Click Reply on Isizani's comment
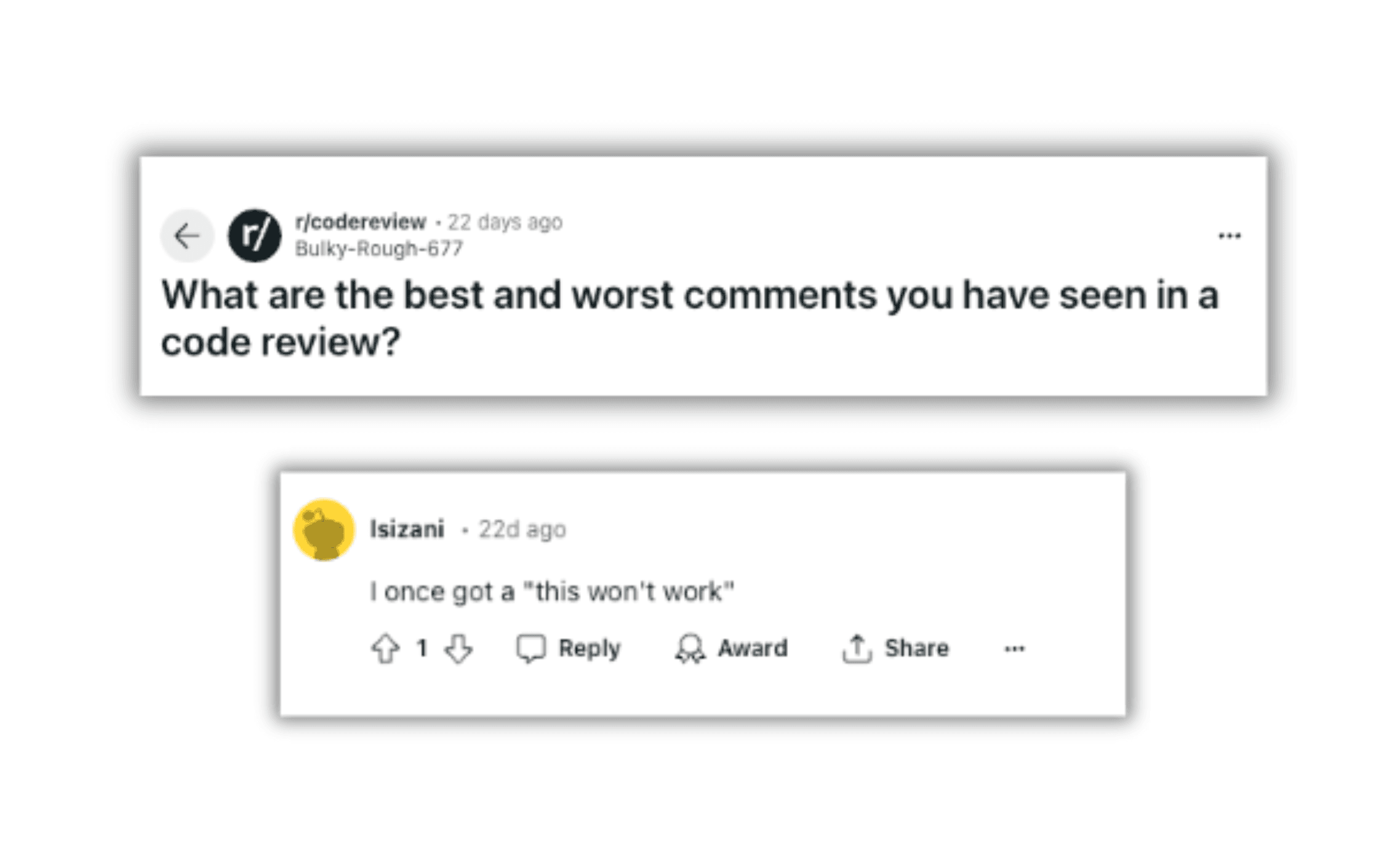Screen dimensions: 1400x862 click(575, 648)
